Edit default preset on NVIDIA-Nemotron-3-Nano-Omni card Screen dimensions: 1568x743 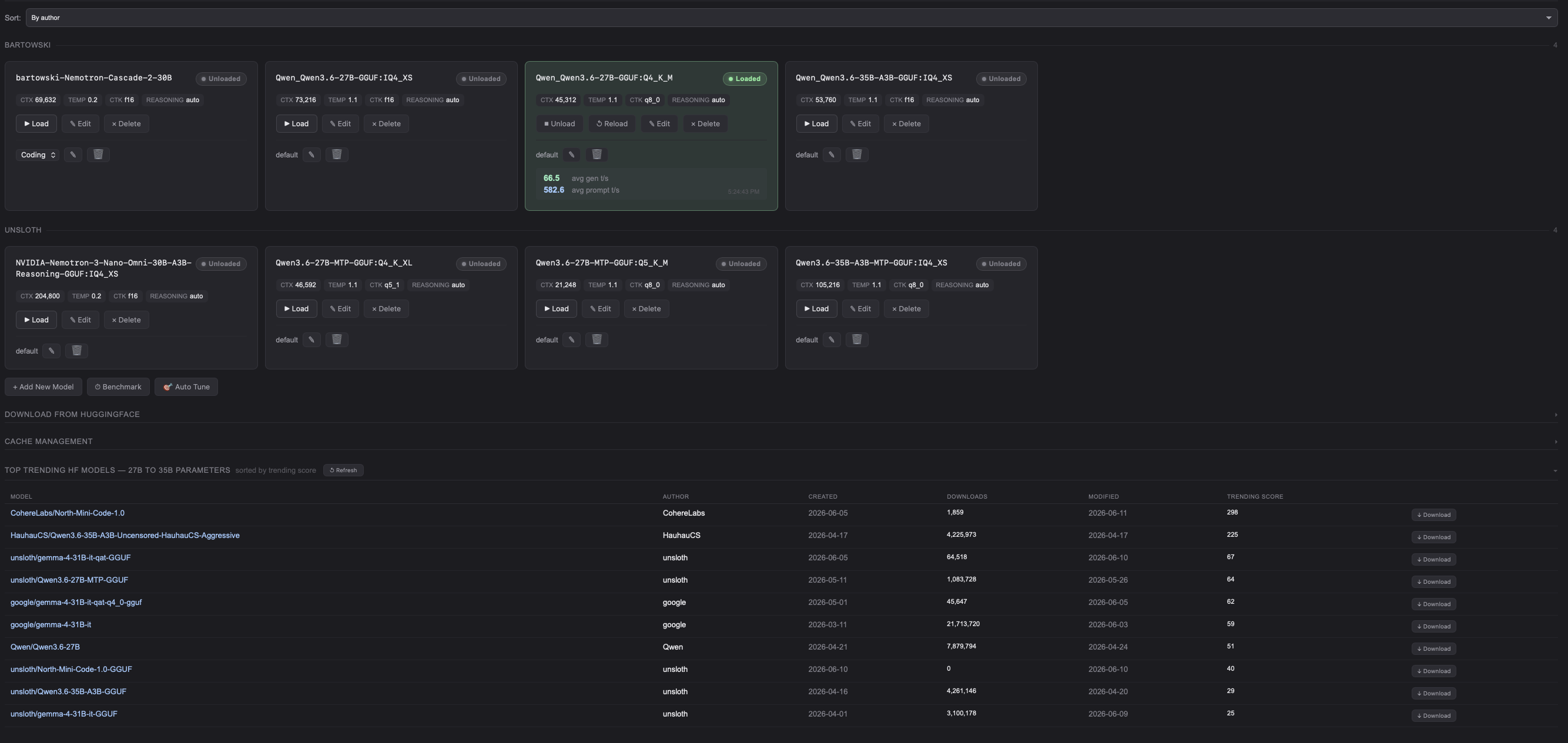[52, 351]
